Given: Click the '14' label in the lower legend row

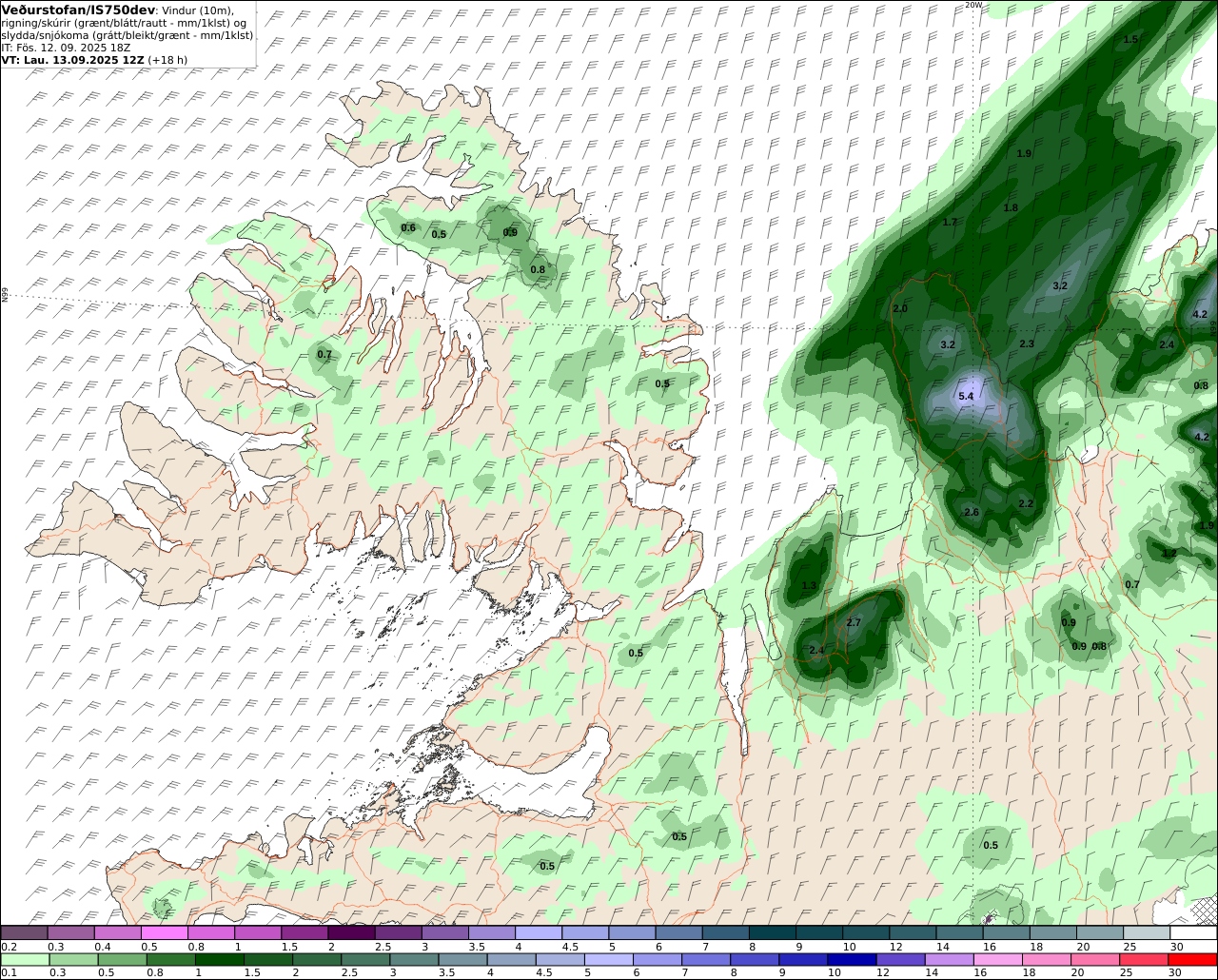Looking at the screenshot, I should click(932, 972).
